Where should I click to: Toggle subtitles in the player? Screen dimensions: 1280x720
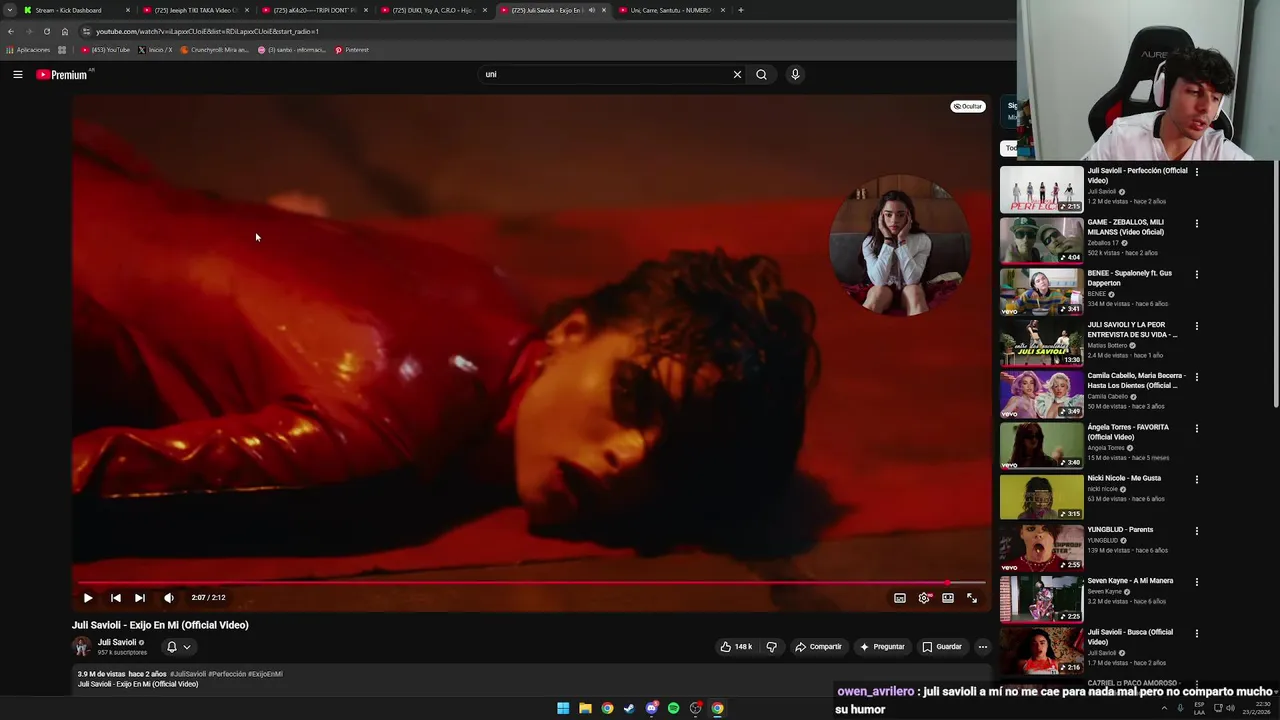tap(900, 598)
